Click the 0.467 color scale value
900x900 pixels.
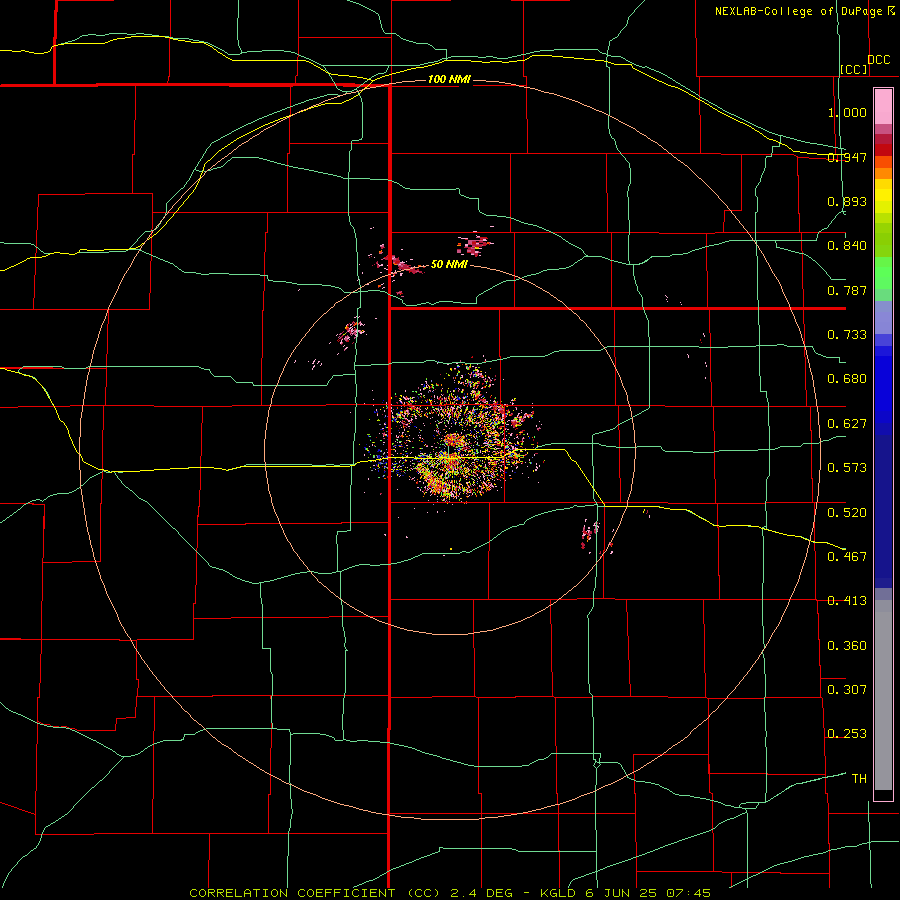(x=847, y=557)
